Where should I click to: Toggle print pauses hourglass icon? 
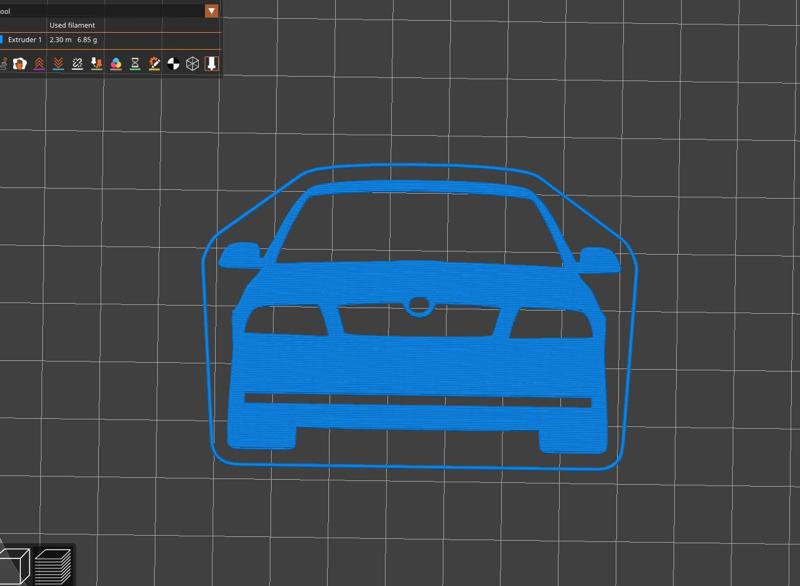(x=135, y=64)
